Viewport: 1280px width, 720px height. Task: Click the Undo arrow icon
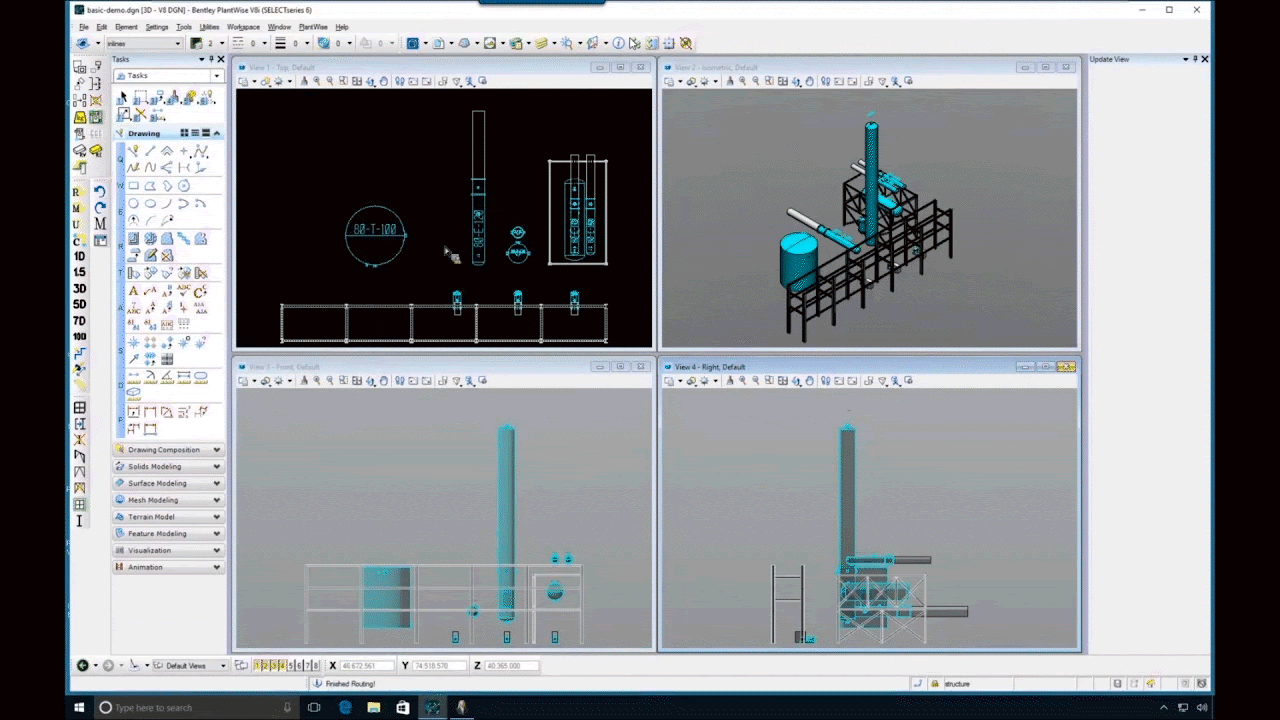tap(100, 191)
